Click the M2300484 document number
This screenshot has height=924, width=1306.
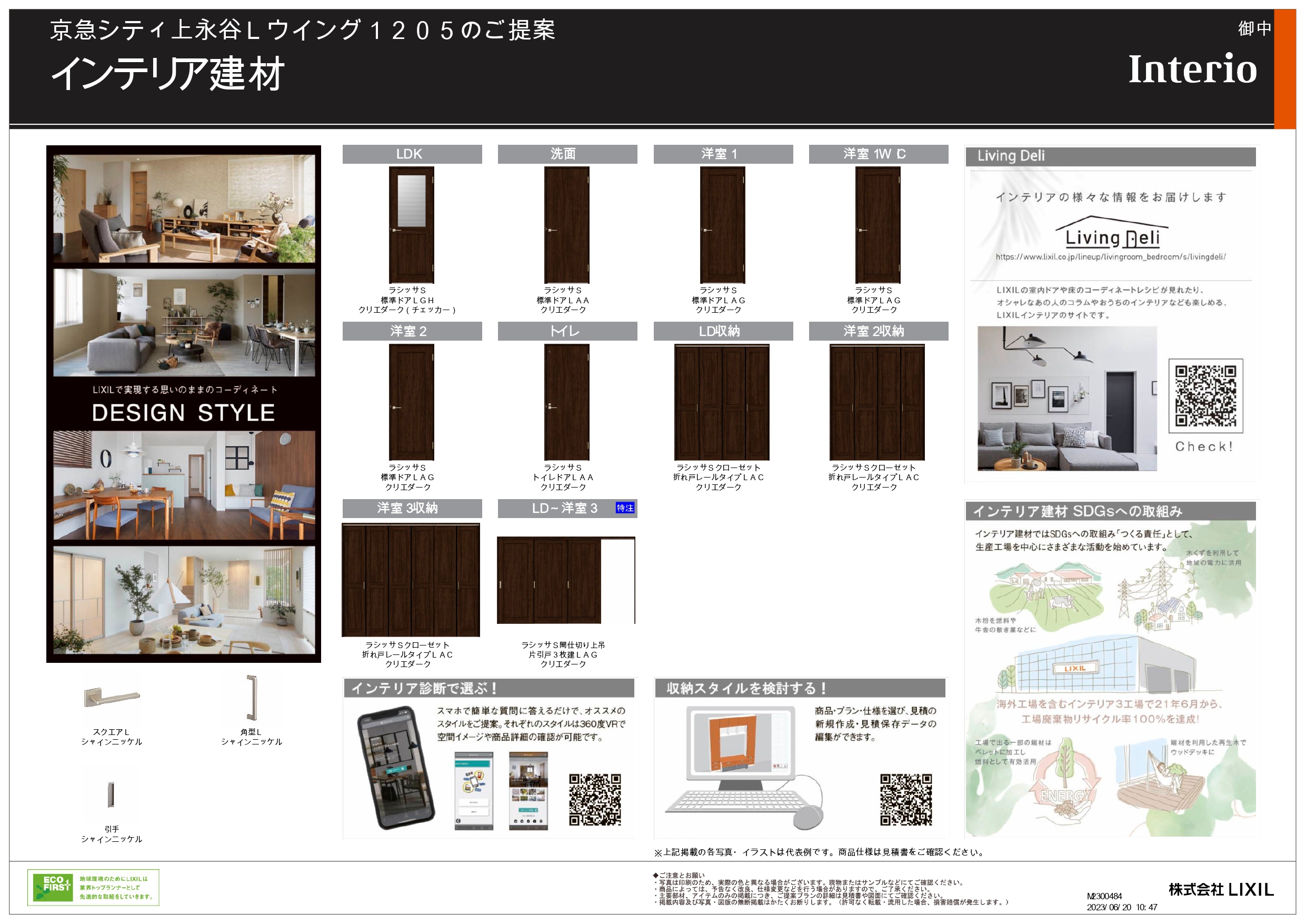pyautogui.click(x=1104, y=896)
